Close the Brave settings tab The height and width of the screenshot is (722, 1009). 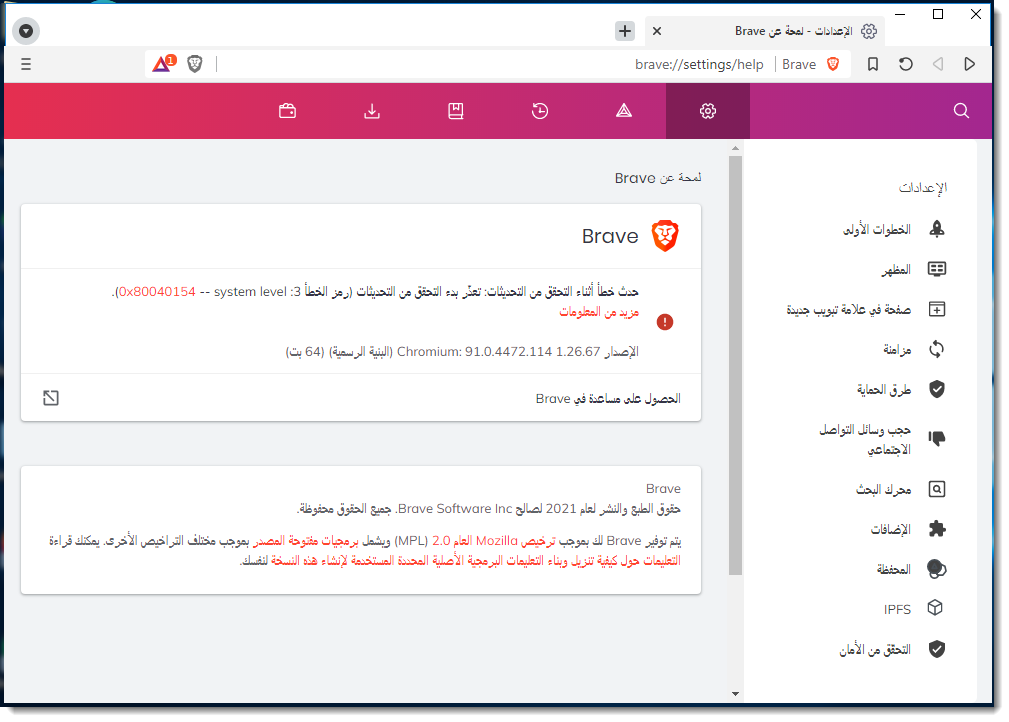point(657,31)
